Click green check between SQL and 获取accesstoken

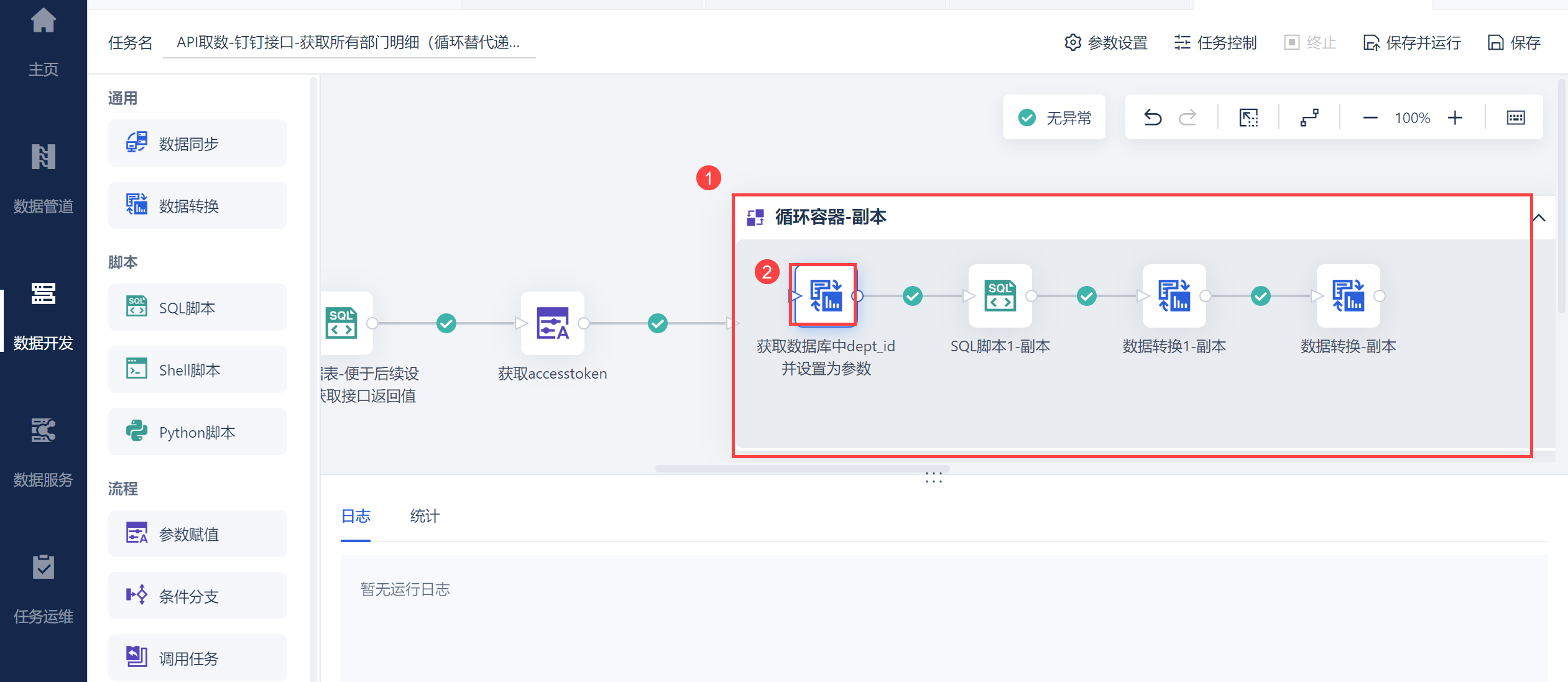click(x=446, y=323)
